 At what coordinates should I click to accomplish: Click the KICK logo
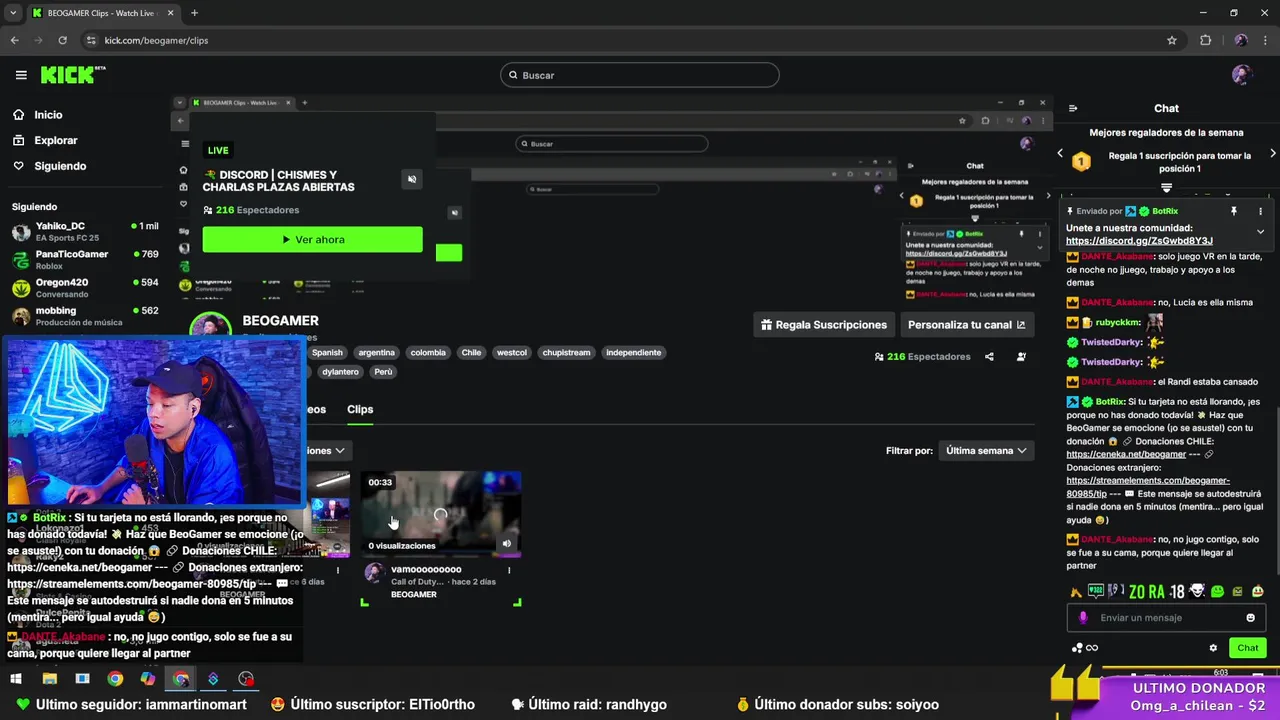pos(72,75)
